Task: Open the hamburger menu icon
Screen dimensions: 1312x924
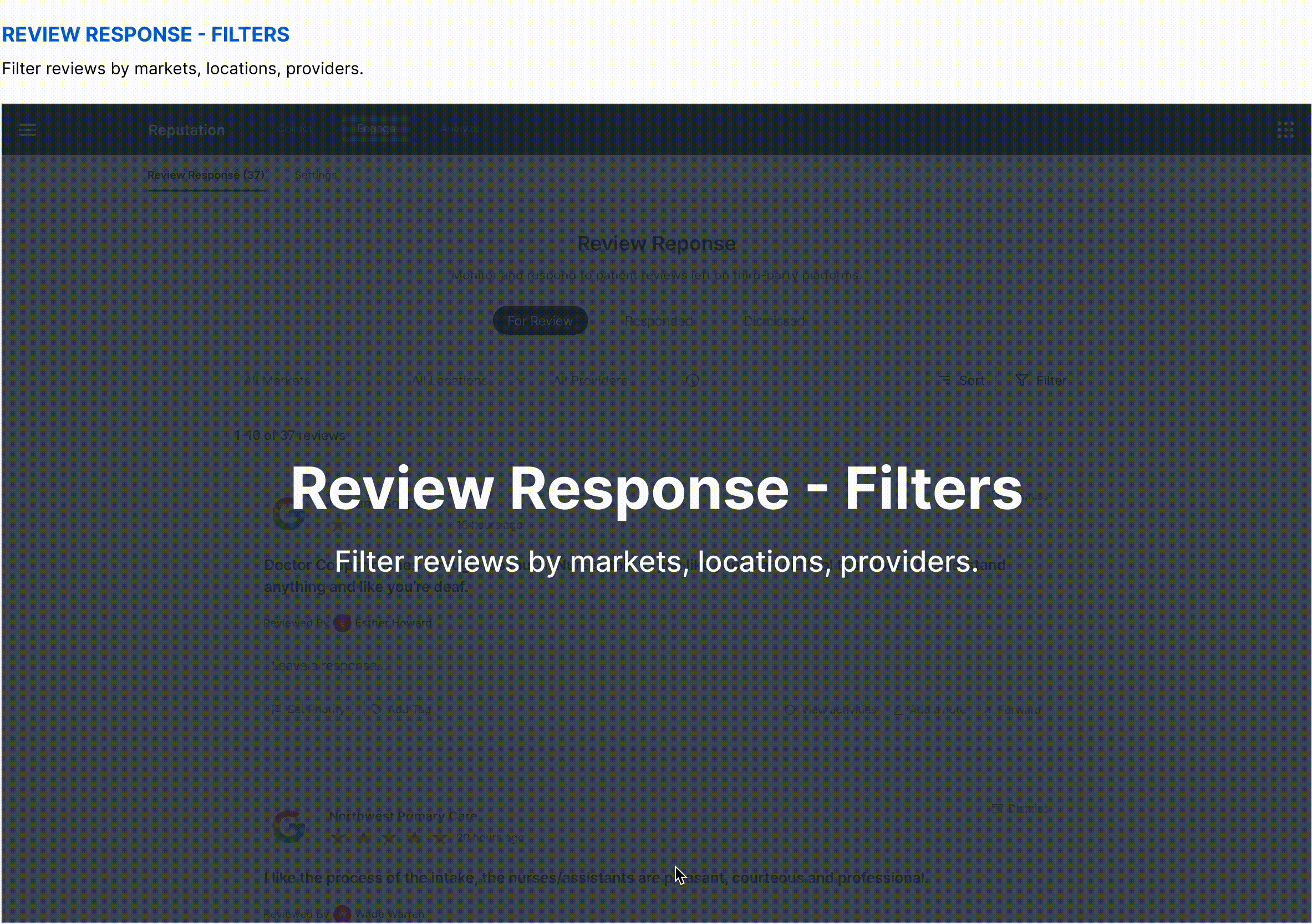Action: pyautogui.click(x=27, y=130)
